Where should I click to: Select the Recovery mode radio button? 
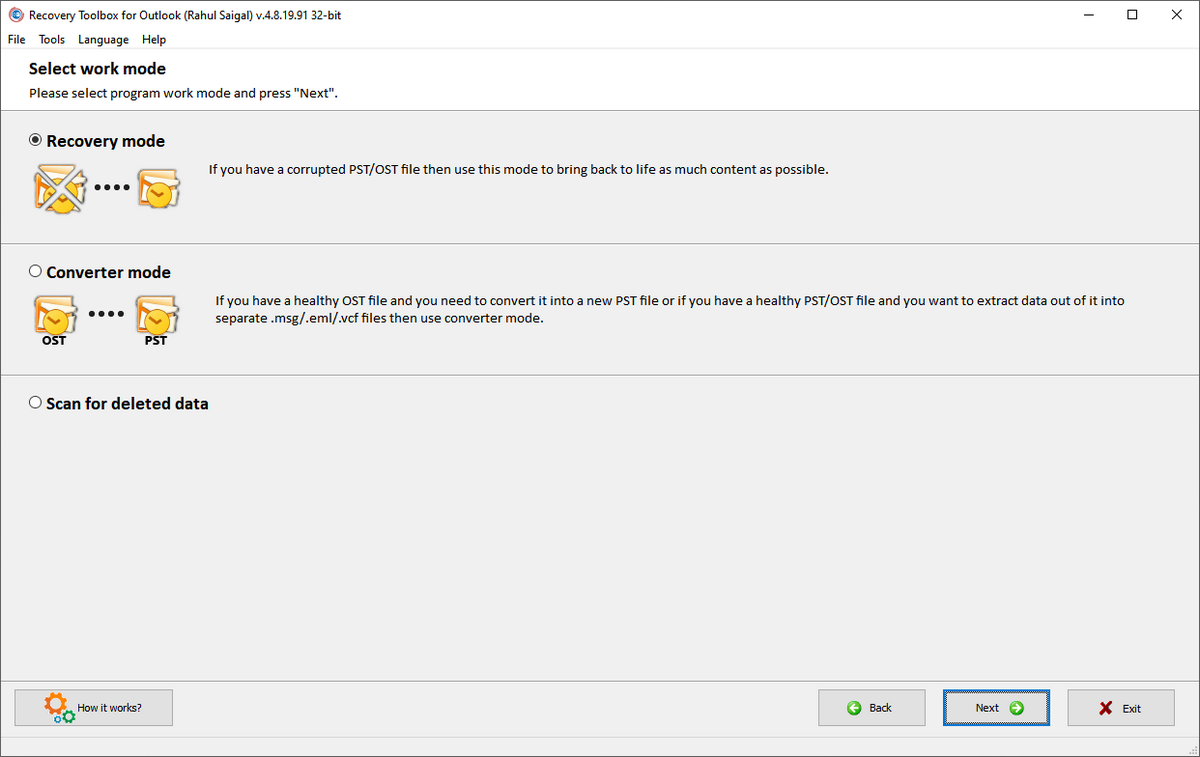point(35,139)
